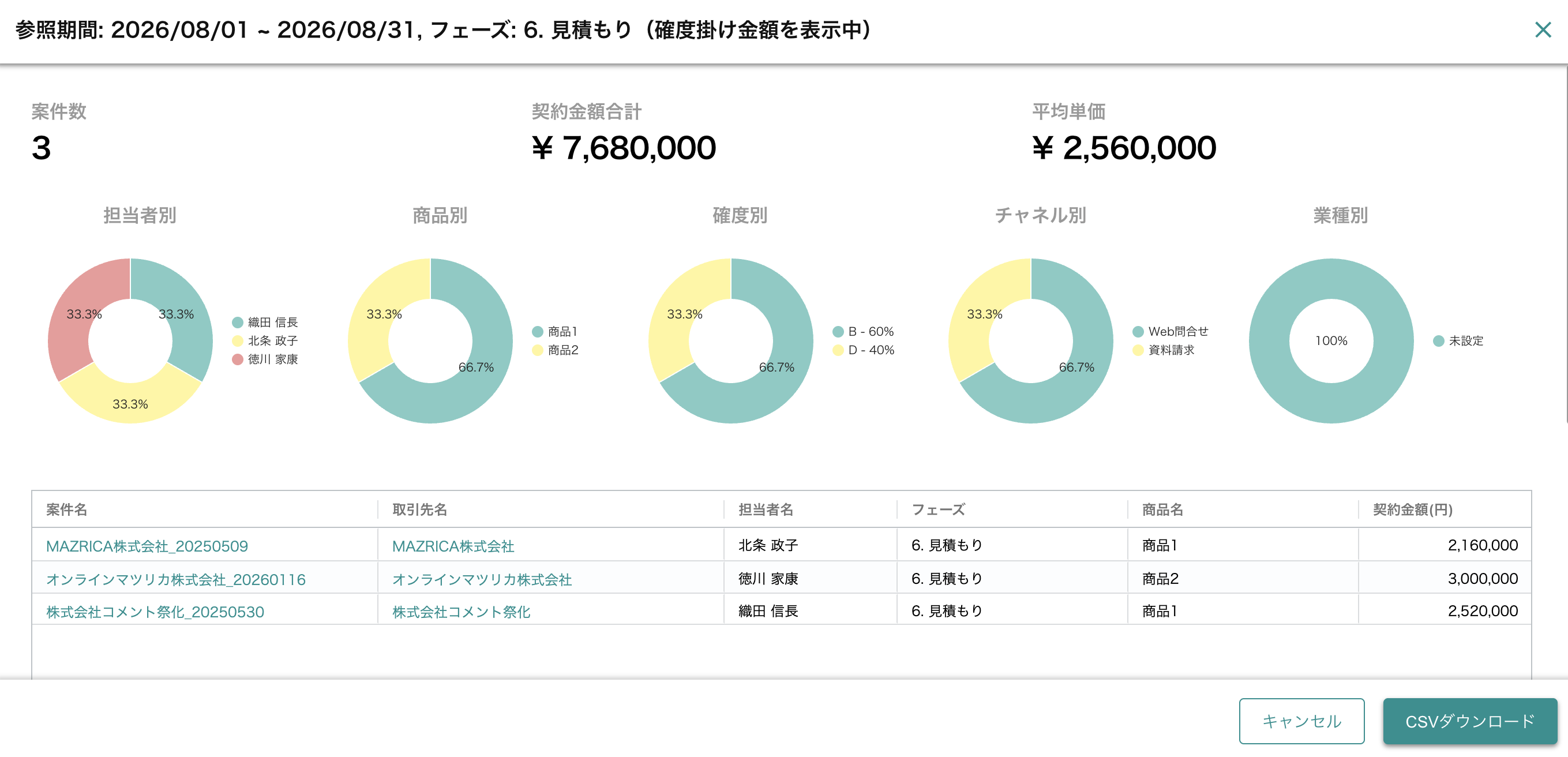Click the ¥ 2,560,000 average price
Image resolution: width=1568 pixels, height=757 pixels.
1124,148
